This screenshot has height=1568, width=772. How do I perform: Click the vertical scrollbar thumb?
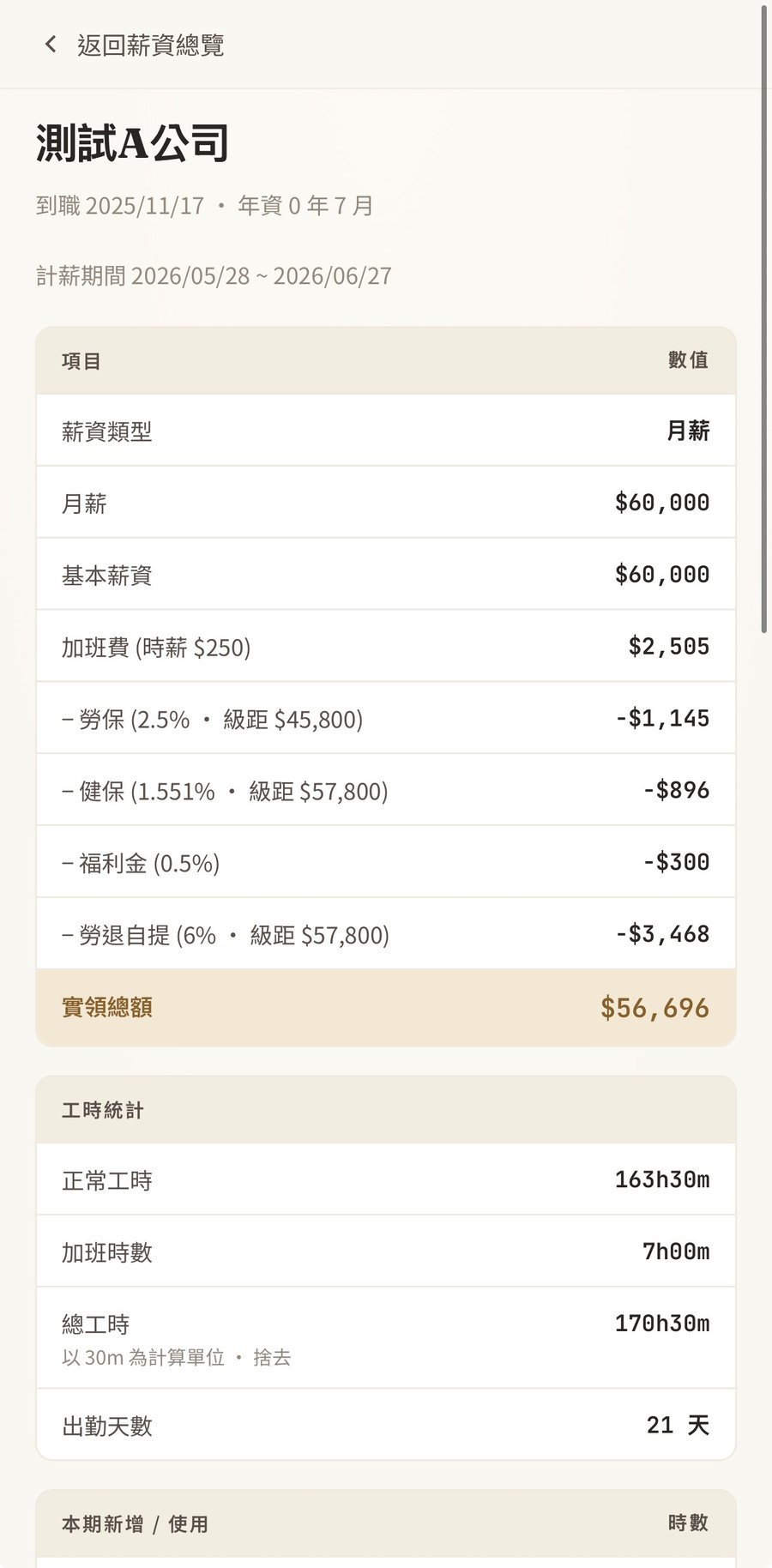click(x=763, y=319)
